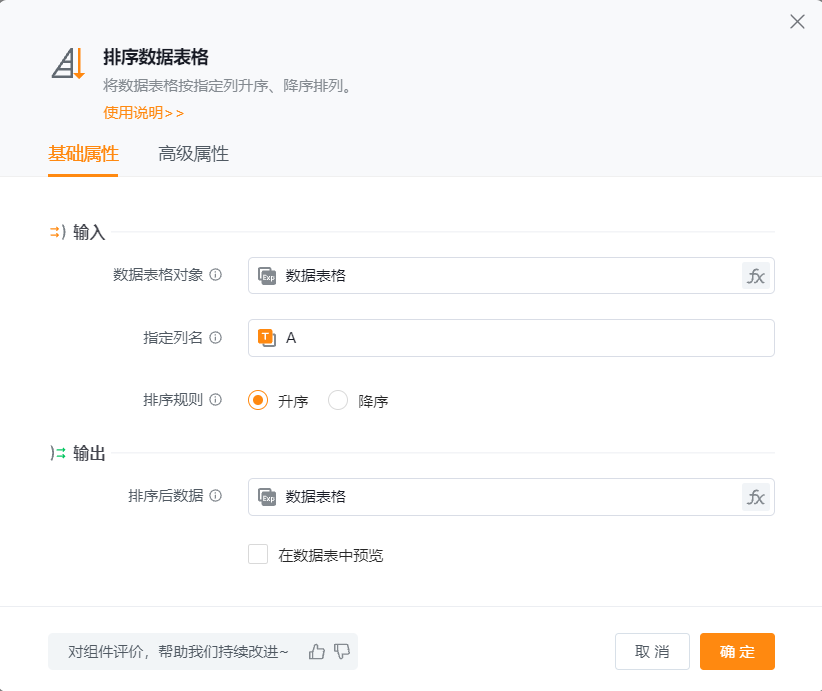Click info icon next to 排序后数据
This screenshot has height=691, width=822.
pyautogui.click(x=216, y=496)
